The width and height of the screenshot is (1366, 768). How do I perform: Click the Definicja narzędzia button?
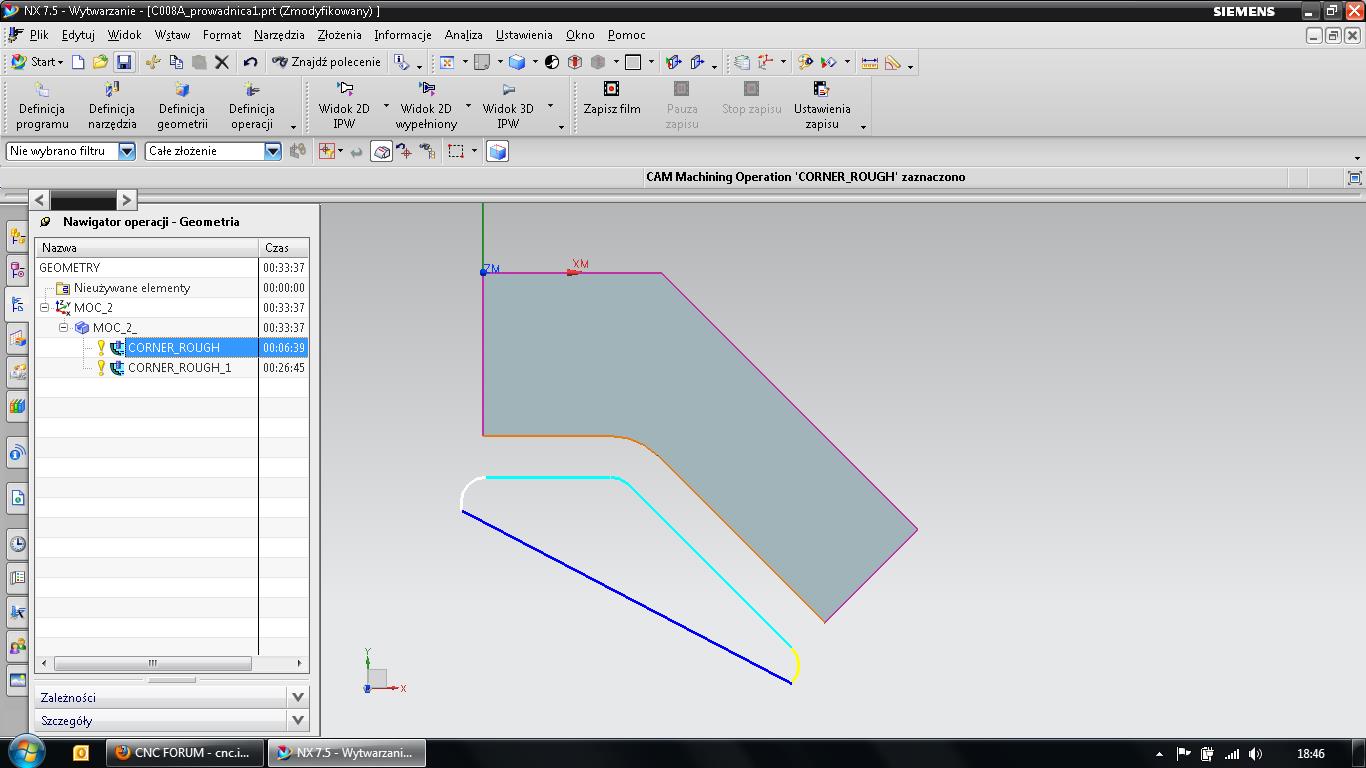pos(112,105)
